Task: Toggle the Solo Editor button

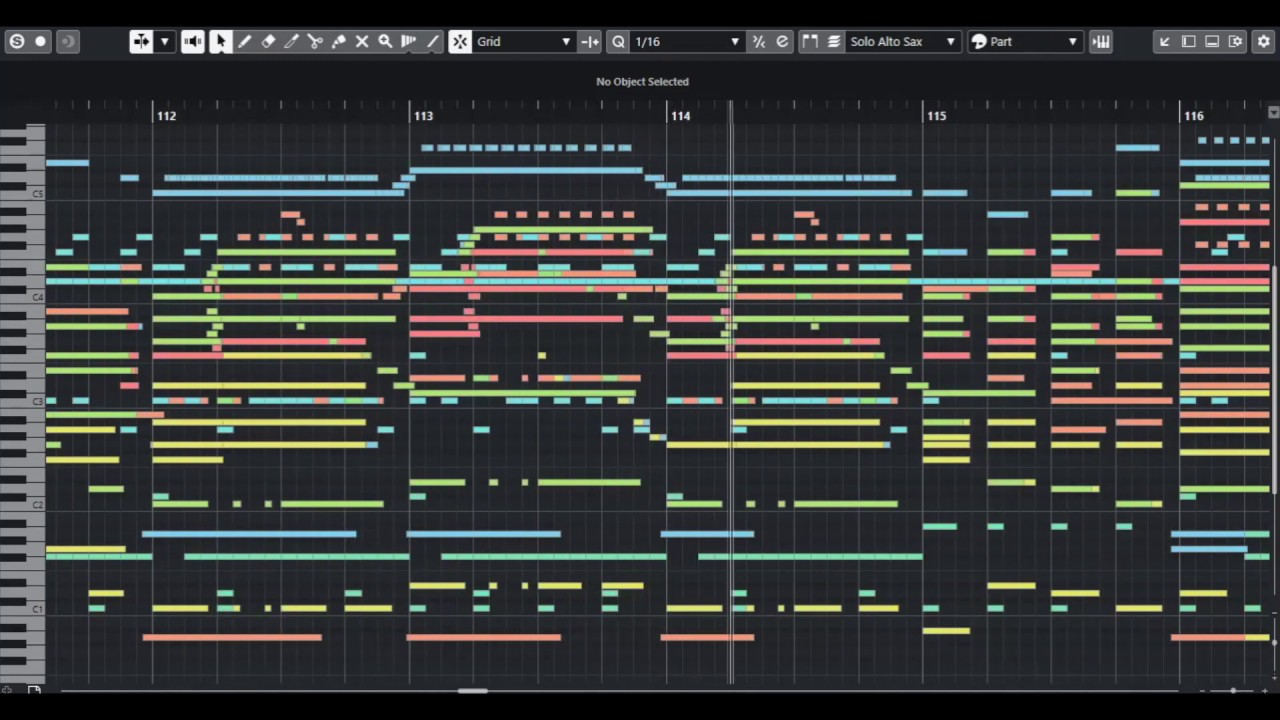Action: [16, 41]
